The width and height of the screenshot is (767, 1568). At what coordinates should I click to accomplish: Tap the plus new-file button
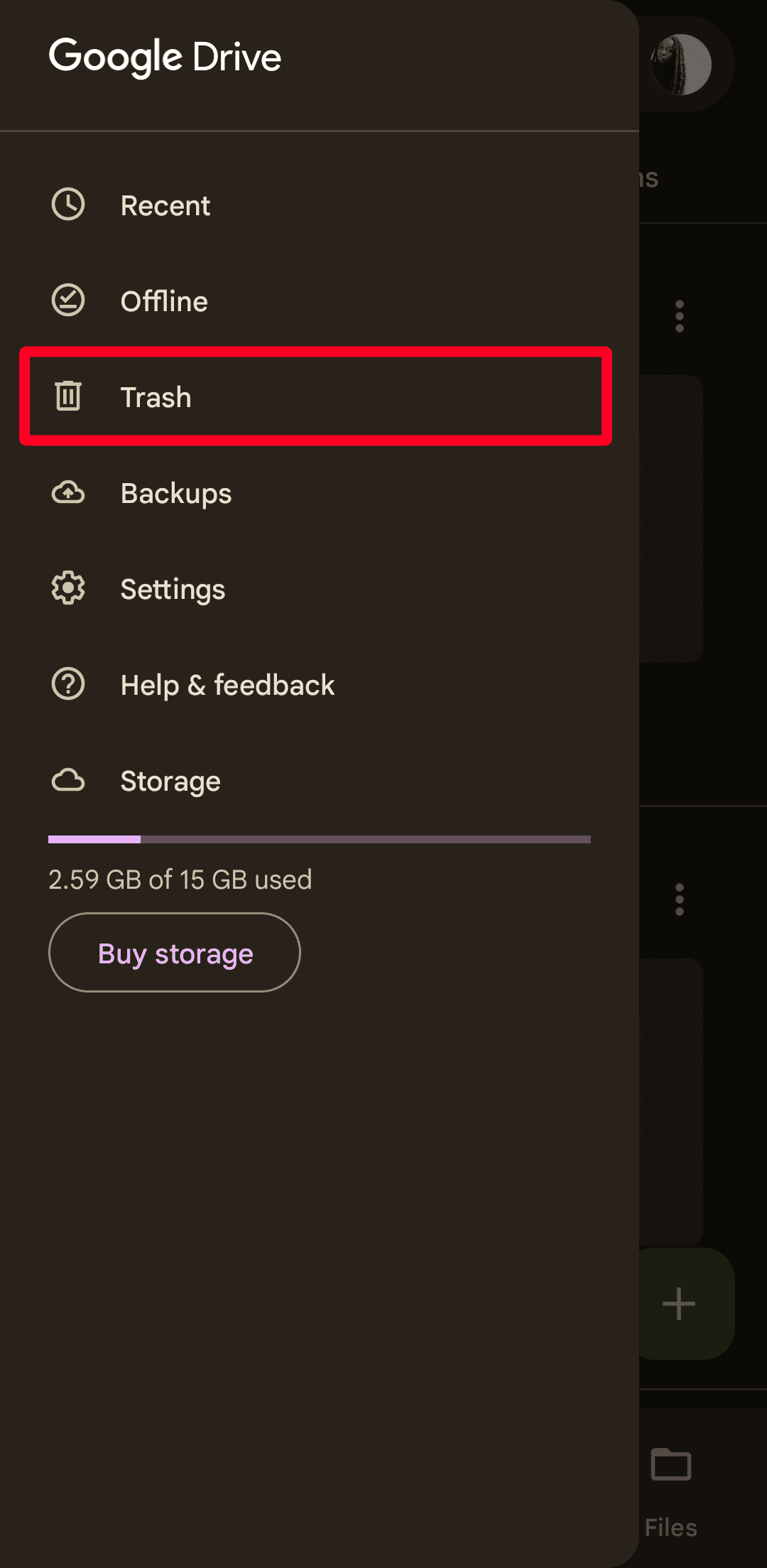679,1304
